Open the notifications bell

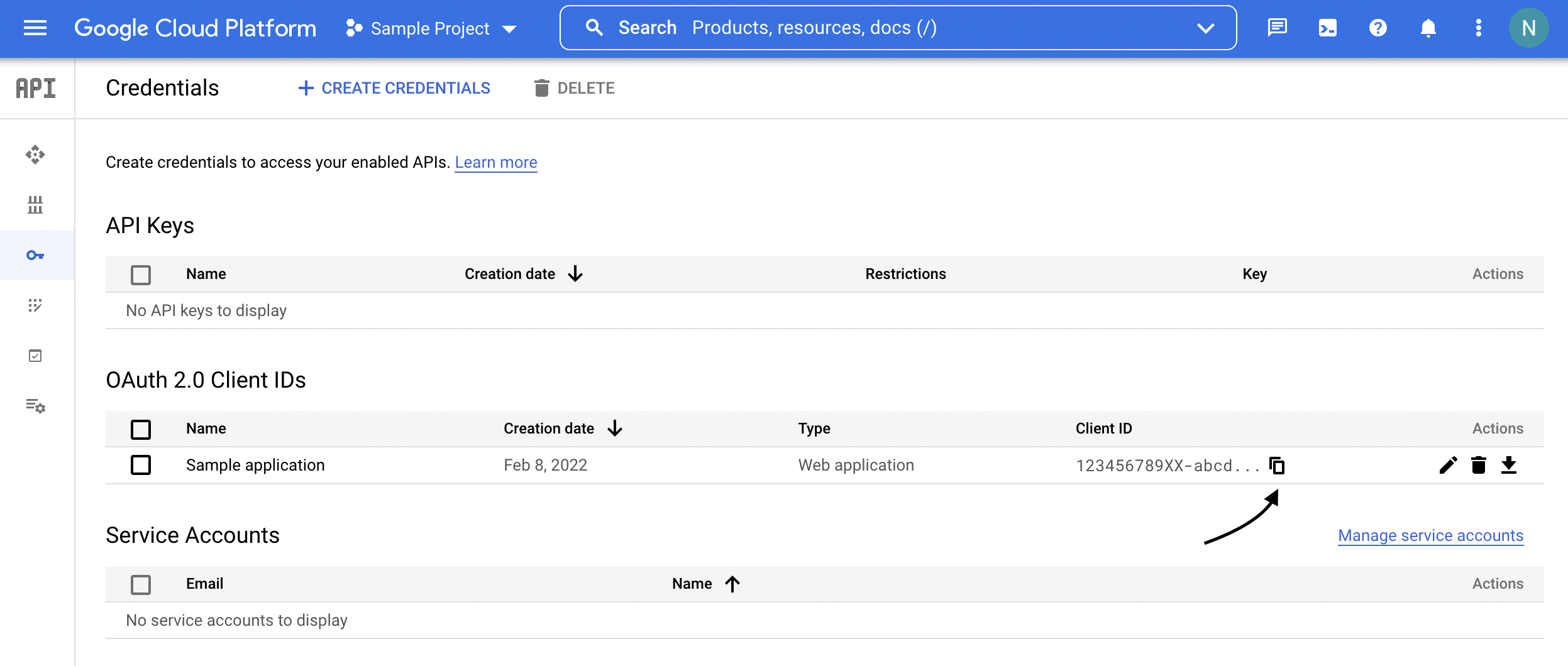[1428, 28]
